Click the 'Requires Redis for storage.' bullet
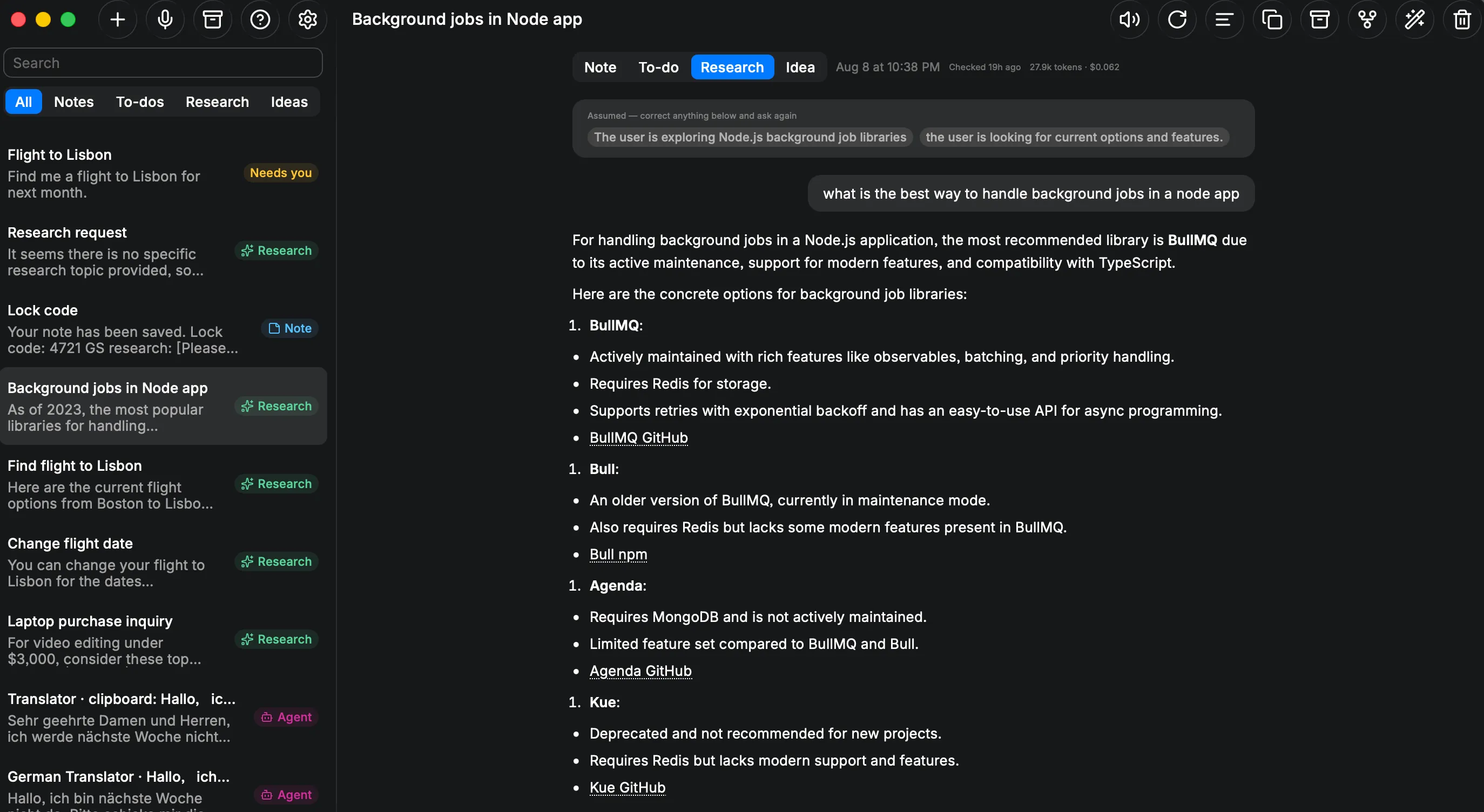 coord(680,383)
